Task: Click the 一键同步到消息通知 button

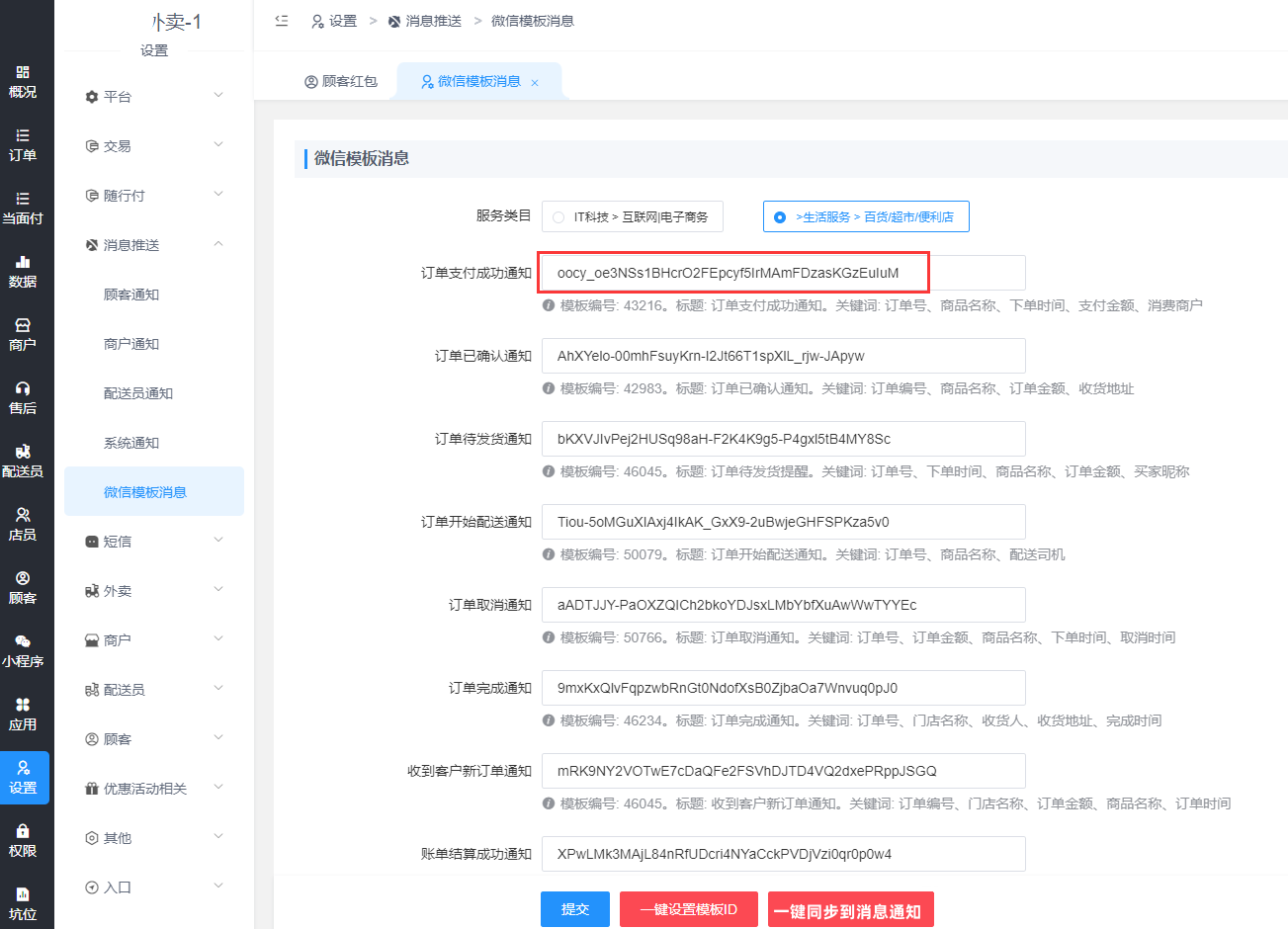Action: point(851,911)
